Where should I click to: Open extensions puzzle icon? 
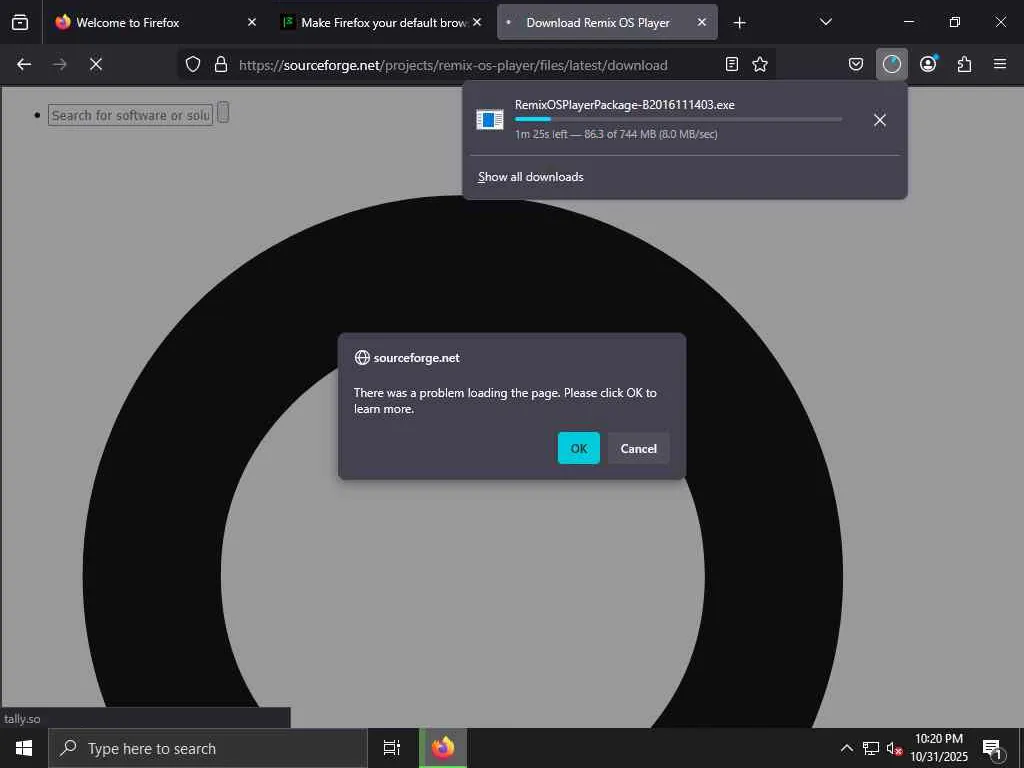tap(964, 64)
